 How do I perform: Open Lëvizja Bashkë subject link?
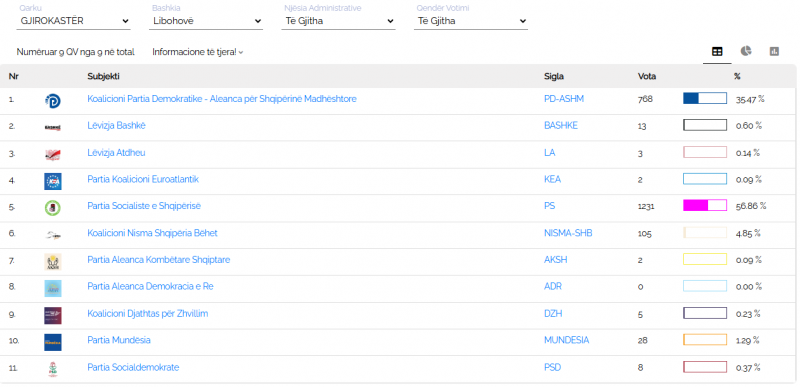(x=116, y=125)
